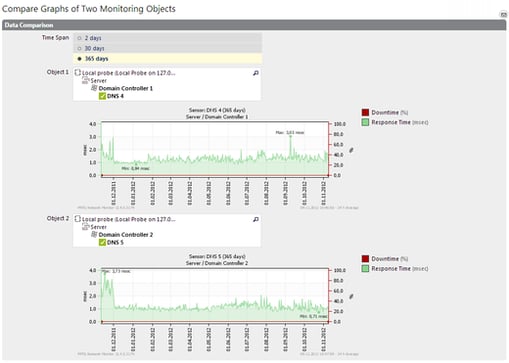Click the DNS 4 response time graph
Image resolution: width=509 pixels, height=363 pixels.
tap(215, 149)
